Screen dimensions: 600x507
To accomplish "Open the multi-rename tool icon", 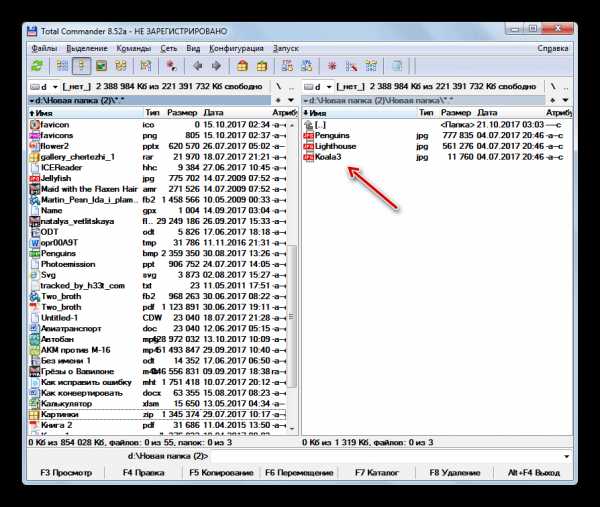I will [351, 66].
